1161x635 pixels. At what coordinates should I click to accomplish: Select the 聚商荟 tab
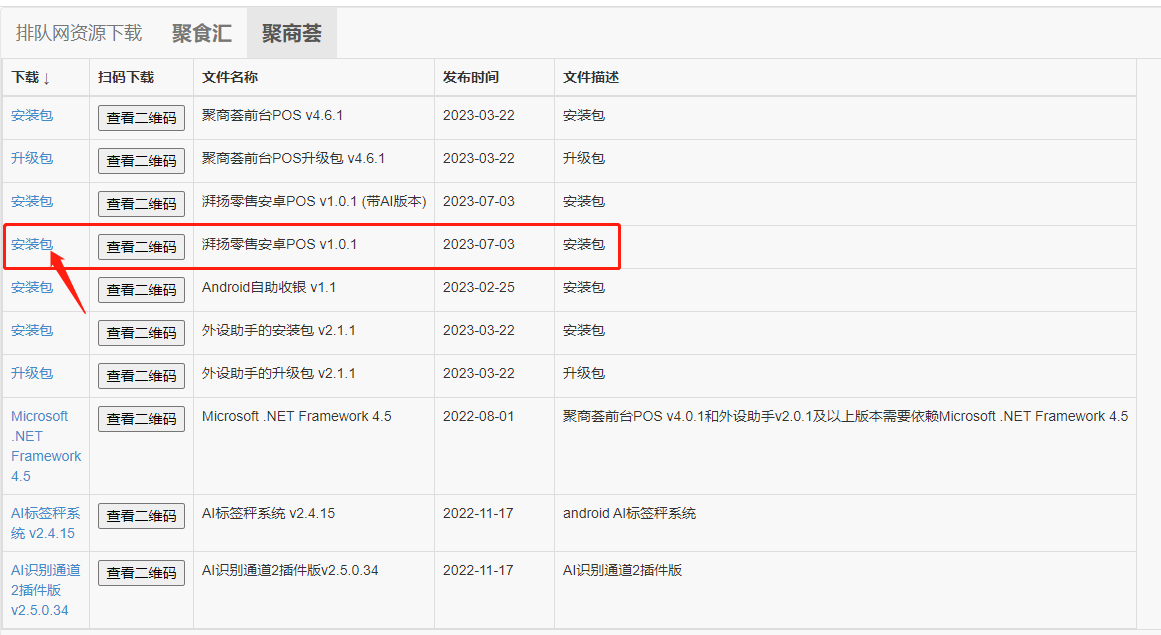pyautogui.click(x=292, y=33)
